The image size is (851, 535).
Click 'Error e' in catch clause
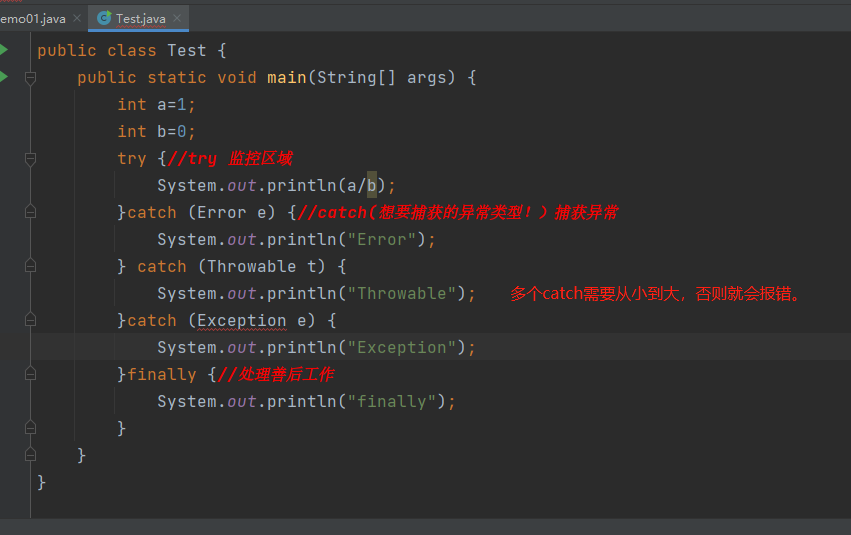[x=232, y=212]
